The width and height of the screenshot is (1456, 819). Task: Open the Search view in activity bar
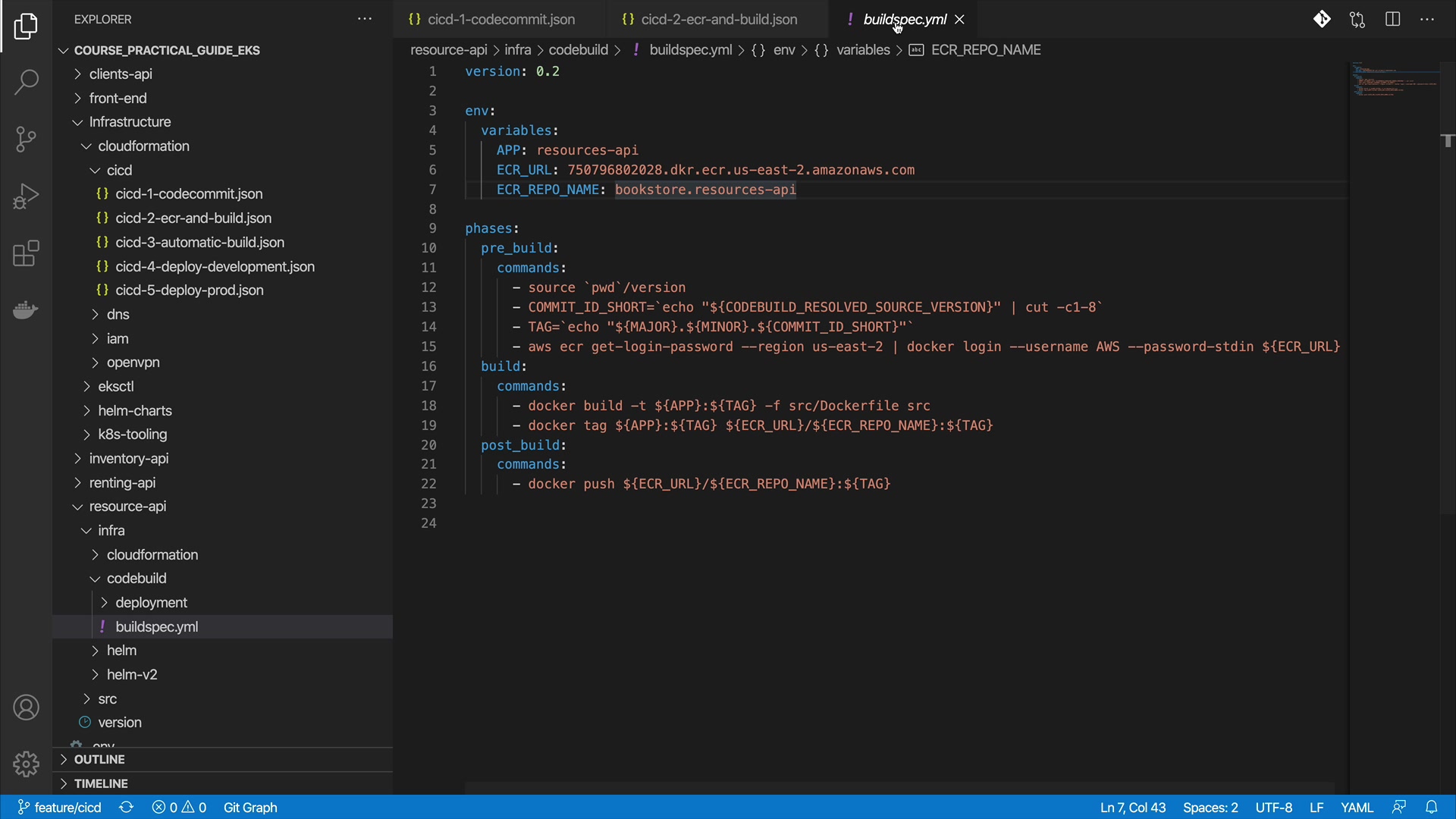point(26,82)
